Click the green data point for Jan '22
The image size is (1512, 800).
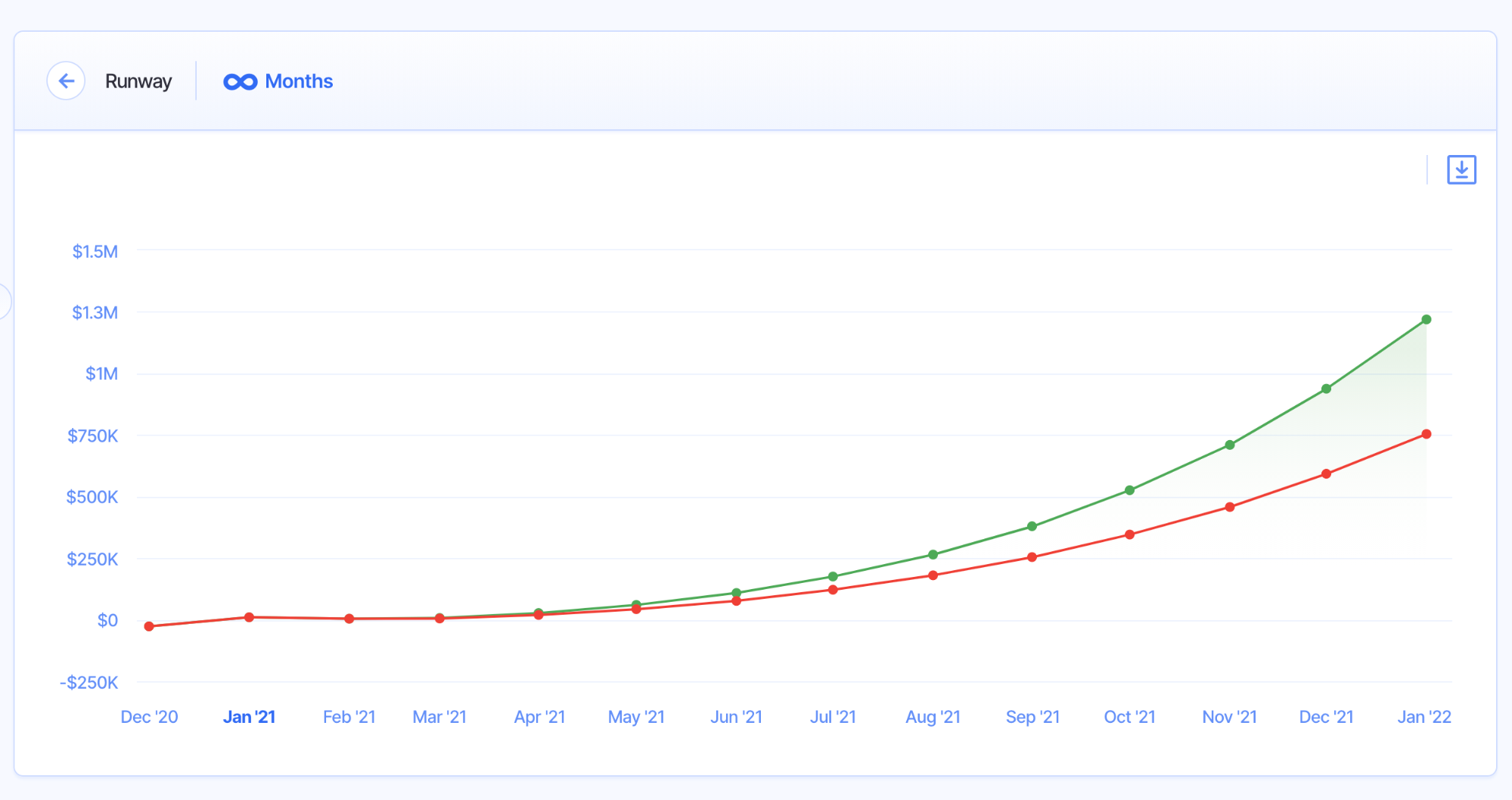pos(1425,318)
